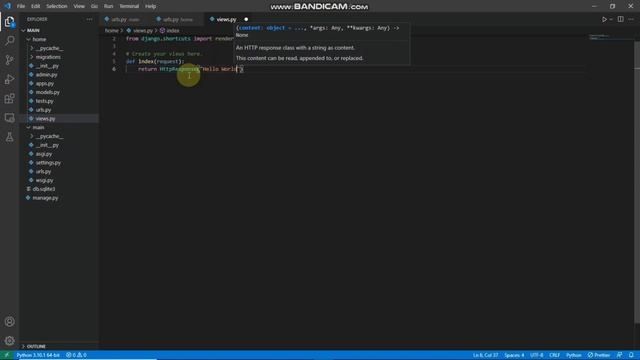The height and width of the screenshot is (360, 640).
Task: Select the views.py editor tab
Action: click(x=226, y=19)
